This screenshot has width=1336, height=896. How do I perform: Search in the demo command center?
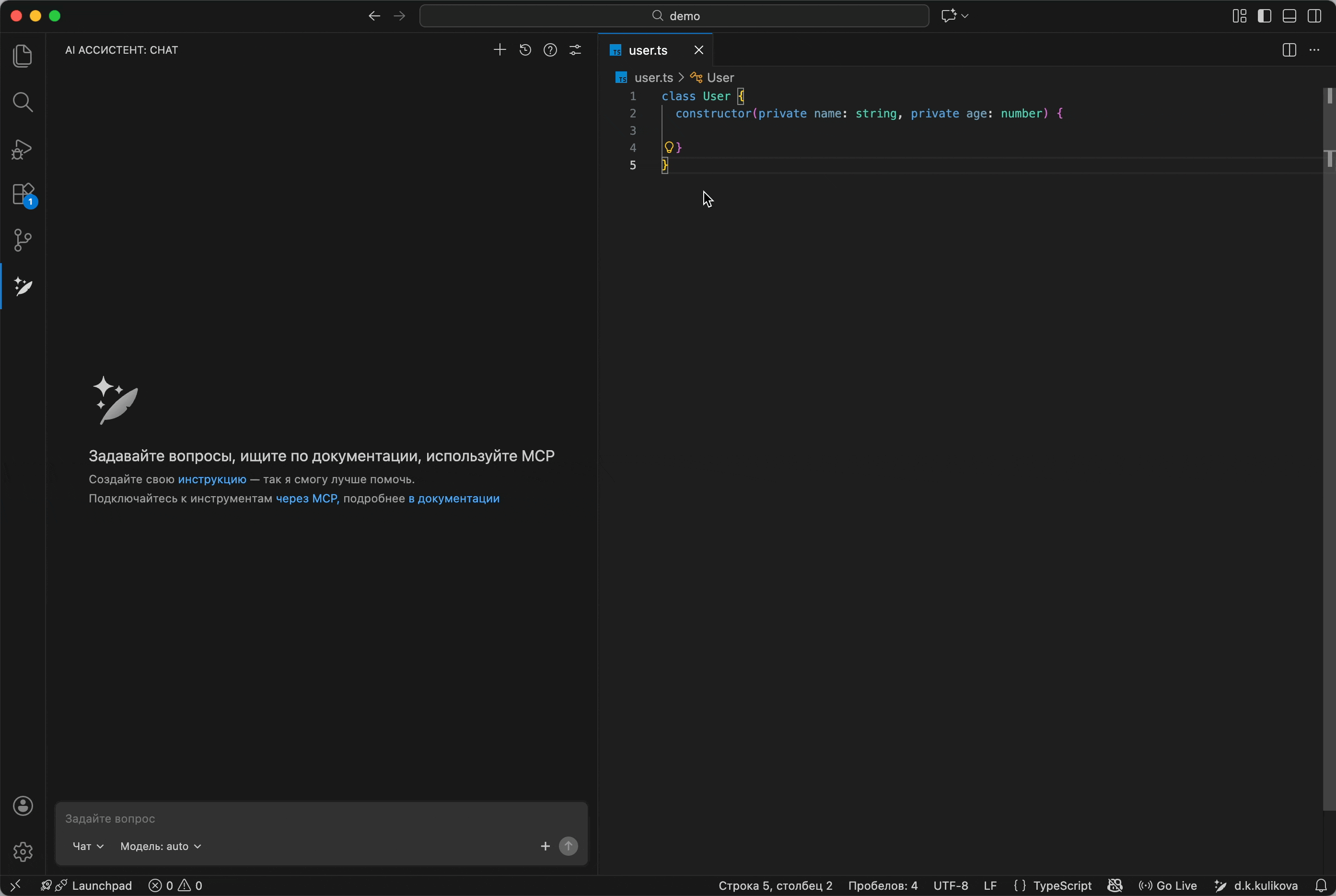(x=674, y=16)
